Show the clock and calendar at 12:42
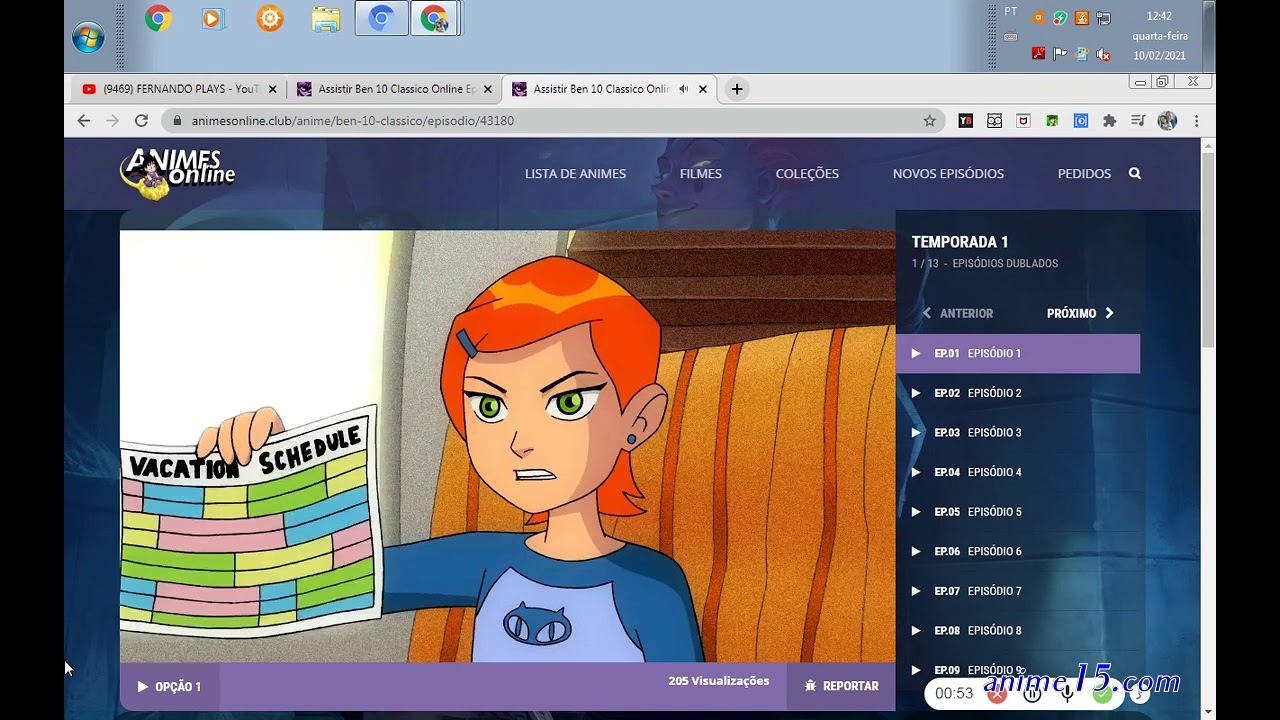 pyautogui.click(x=1160, y=36)
